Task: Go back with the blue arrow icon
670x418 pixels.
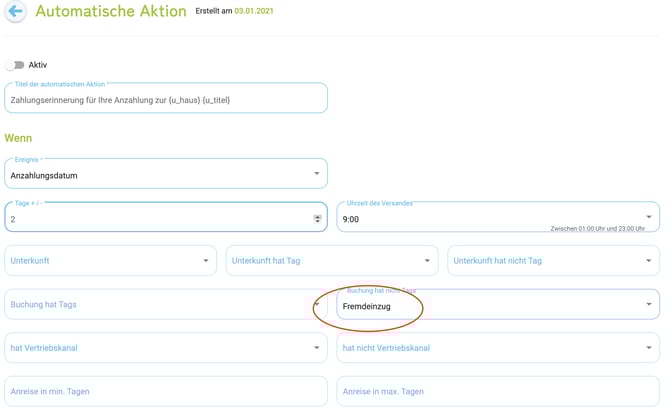Action: [15, 12]
